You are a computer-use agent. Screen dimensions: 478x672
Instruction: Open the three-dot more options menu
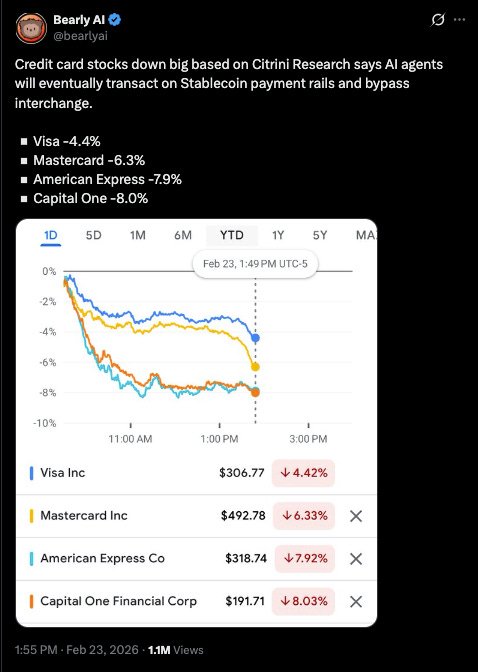pyautogui.click(x=460, y=20)
